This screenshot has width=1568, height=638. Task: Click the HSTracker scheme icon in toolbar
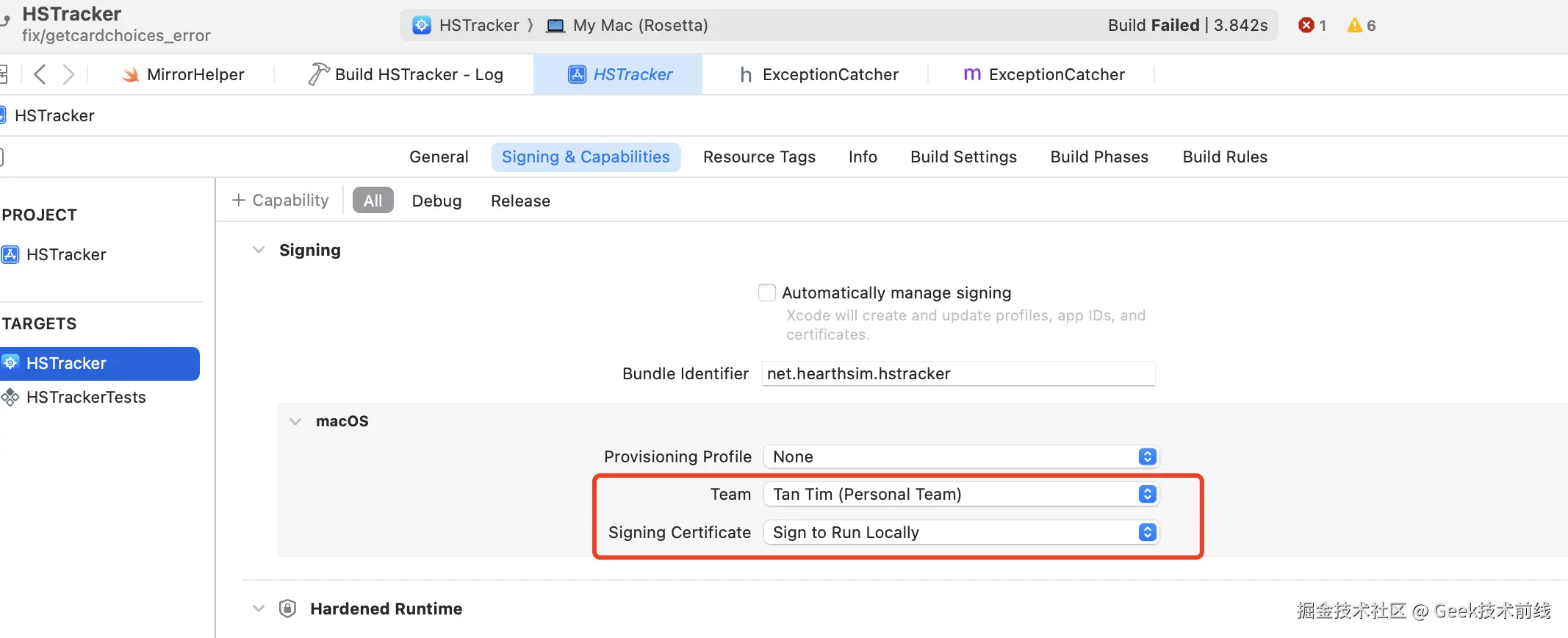pyautogui.click(x=422, y=25)
